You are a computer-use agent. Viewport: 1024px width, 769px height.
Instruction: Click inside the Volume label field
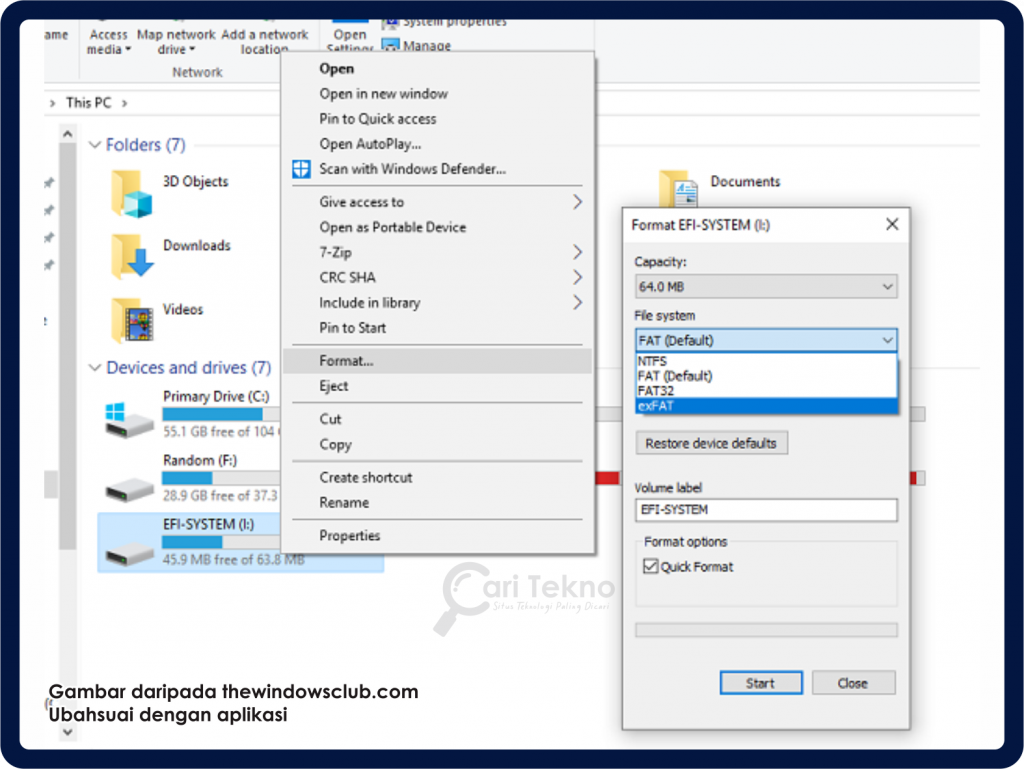pos(765,510)
